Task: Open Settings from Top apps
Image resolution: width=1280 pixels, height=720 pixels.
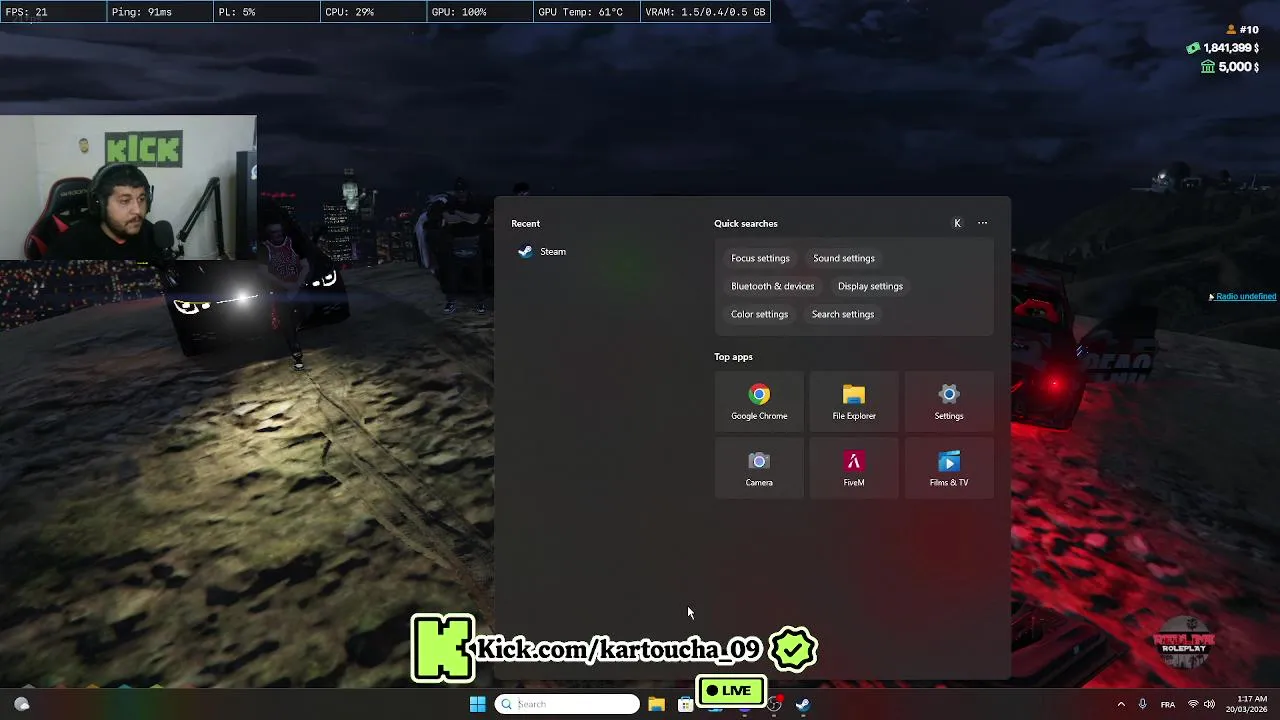Action: 949,402
